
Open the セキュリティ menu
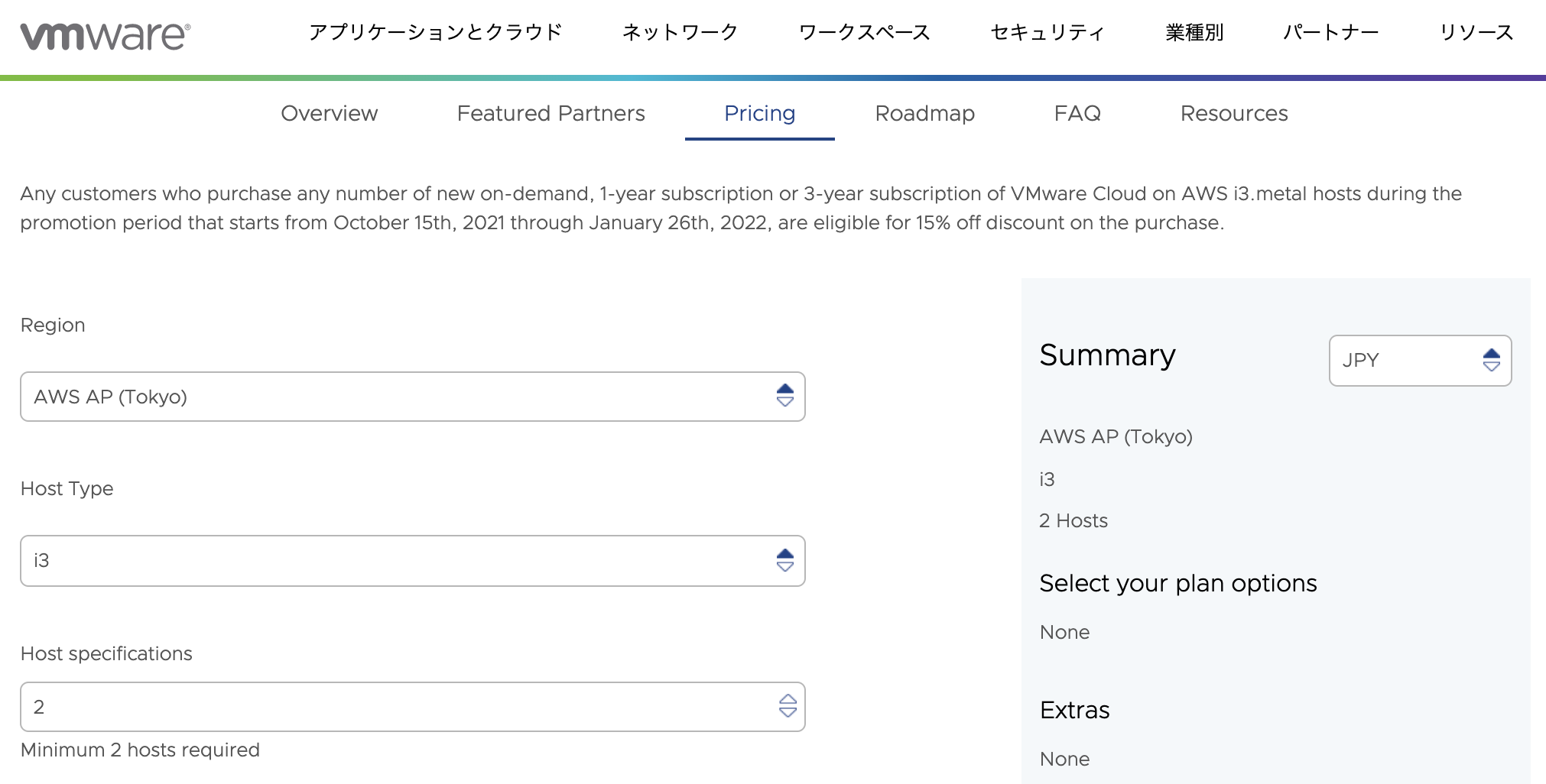coord(1047,32)
